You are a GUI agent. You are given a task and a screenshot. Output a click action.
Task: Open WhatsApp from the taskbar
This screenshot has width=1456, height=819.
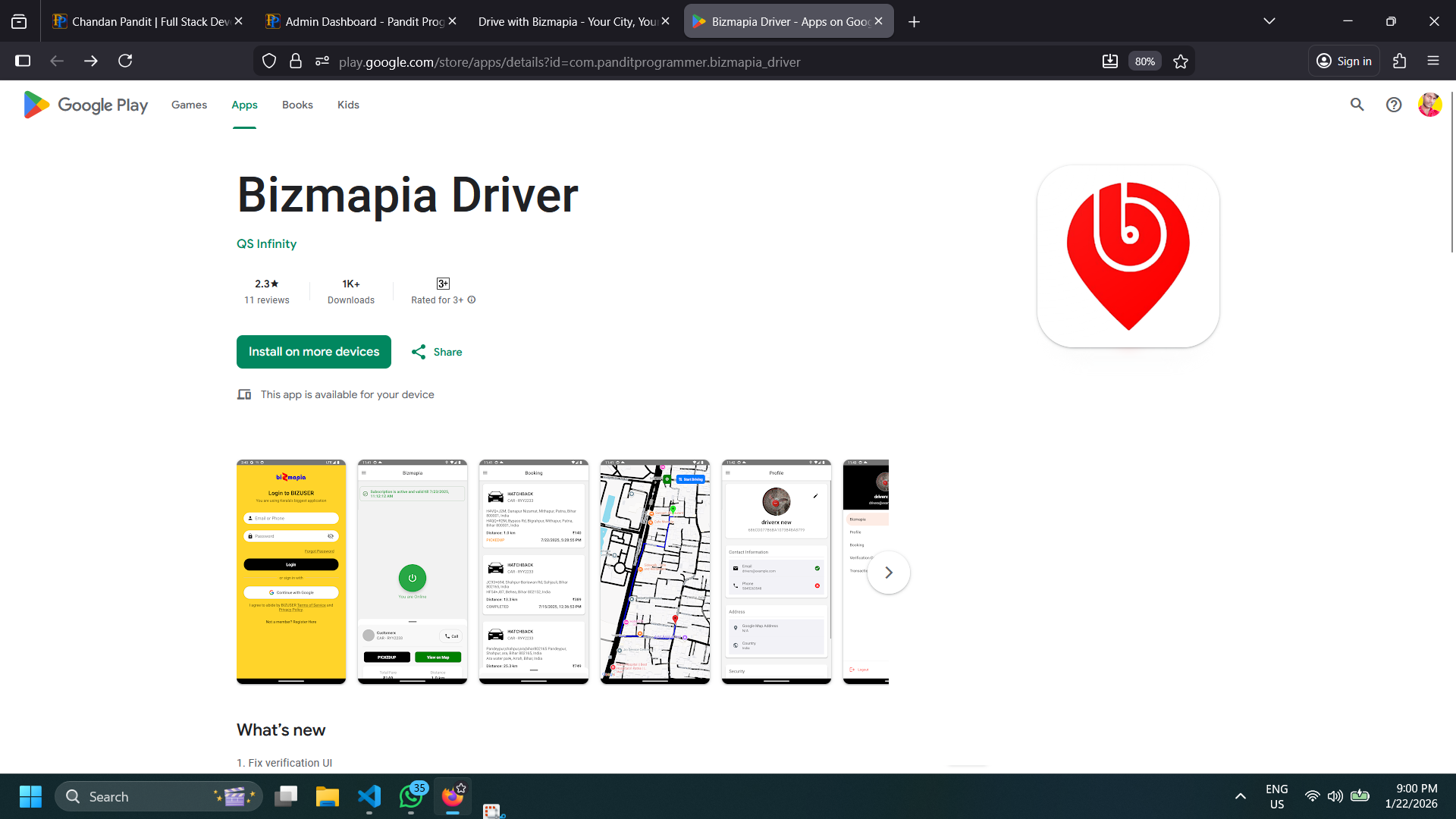pos(410,796)
